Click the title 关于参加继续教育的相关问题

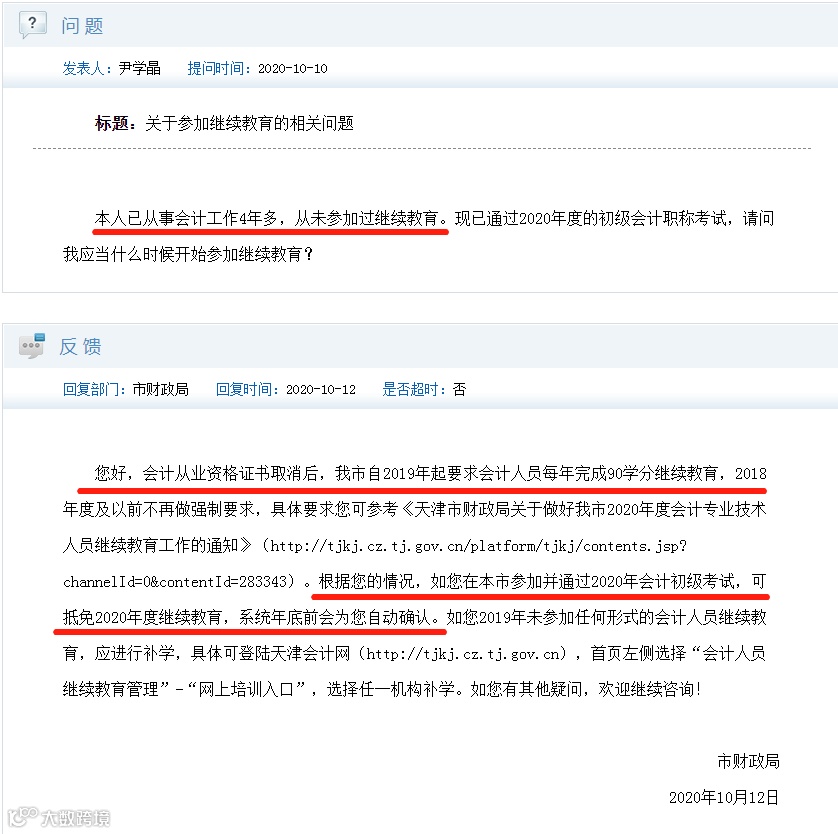[x=249, y=123]
